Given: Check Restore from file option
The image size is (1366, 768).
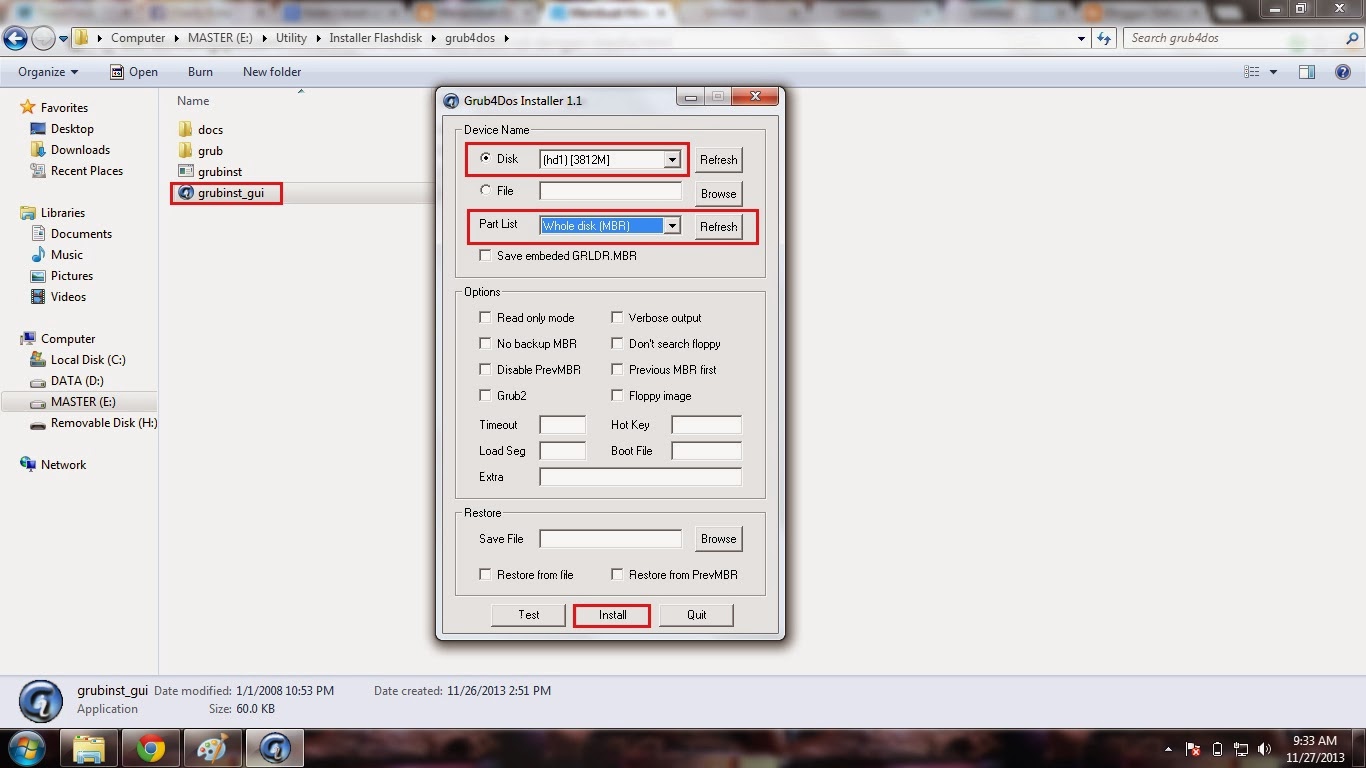Looking at the screenshot, I should coord(486,575).
